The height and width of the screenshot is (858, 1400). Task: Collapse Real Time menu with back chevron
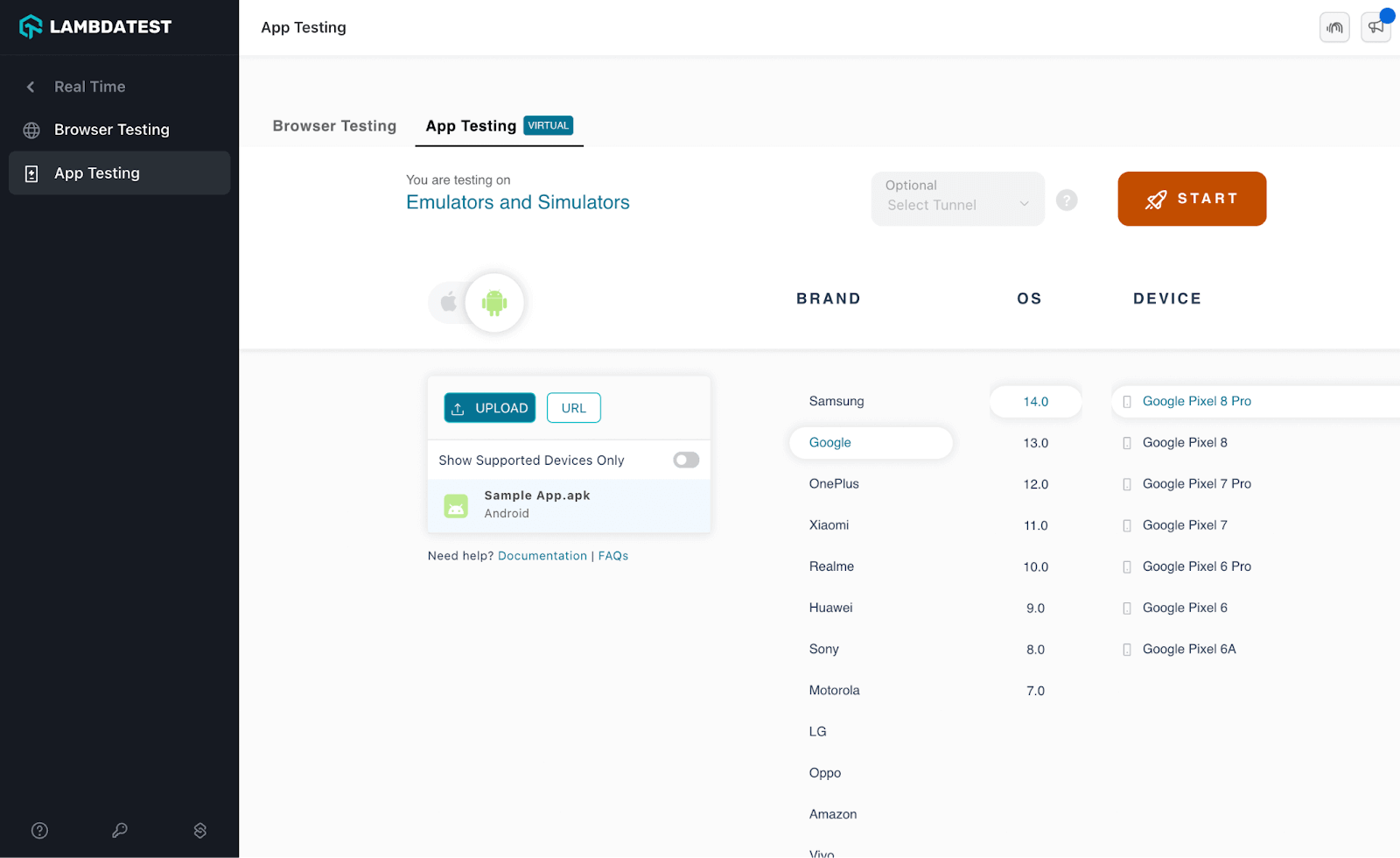click(x=31, y=87)
